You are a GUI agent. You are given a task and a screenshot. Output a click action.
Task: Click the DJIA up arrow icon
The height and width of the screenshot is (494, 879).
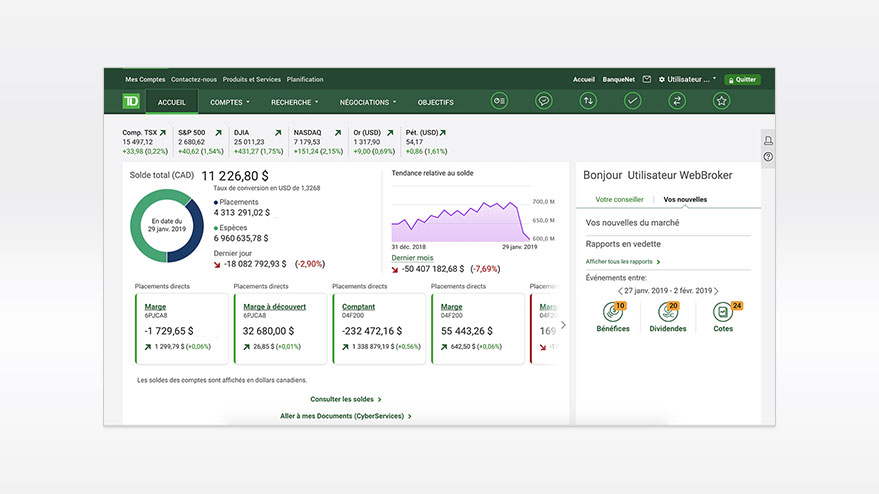point(278,133)
